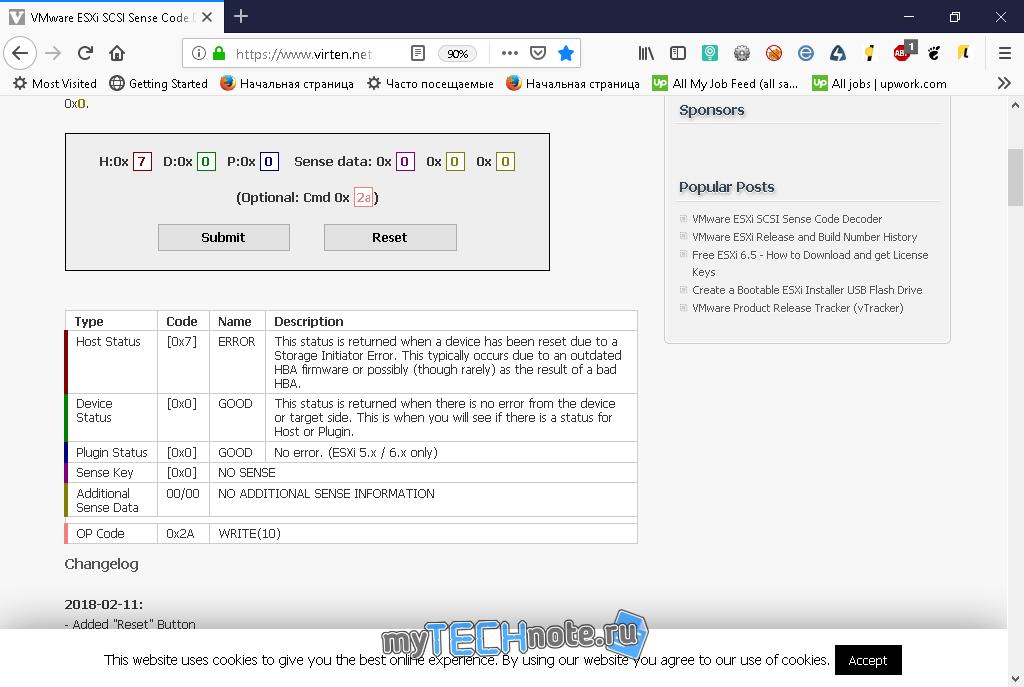Open the Adblock Plus extension icon
Image resolution: width=1024 pixels, height=687 pixels.
903,52
